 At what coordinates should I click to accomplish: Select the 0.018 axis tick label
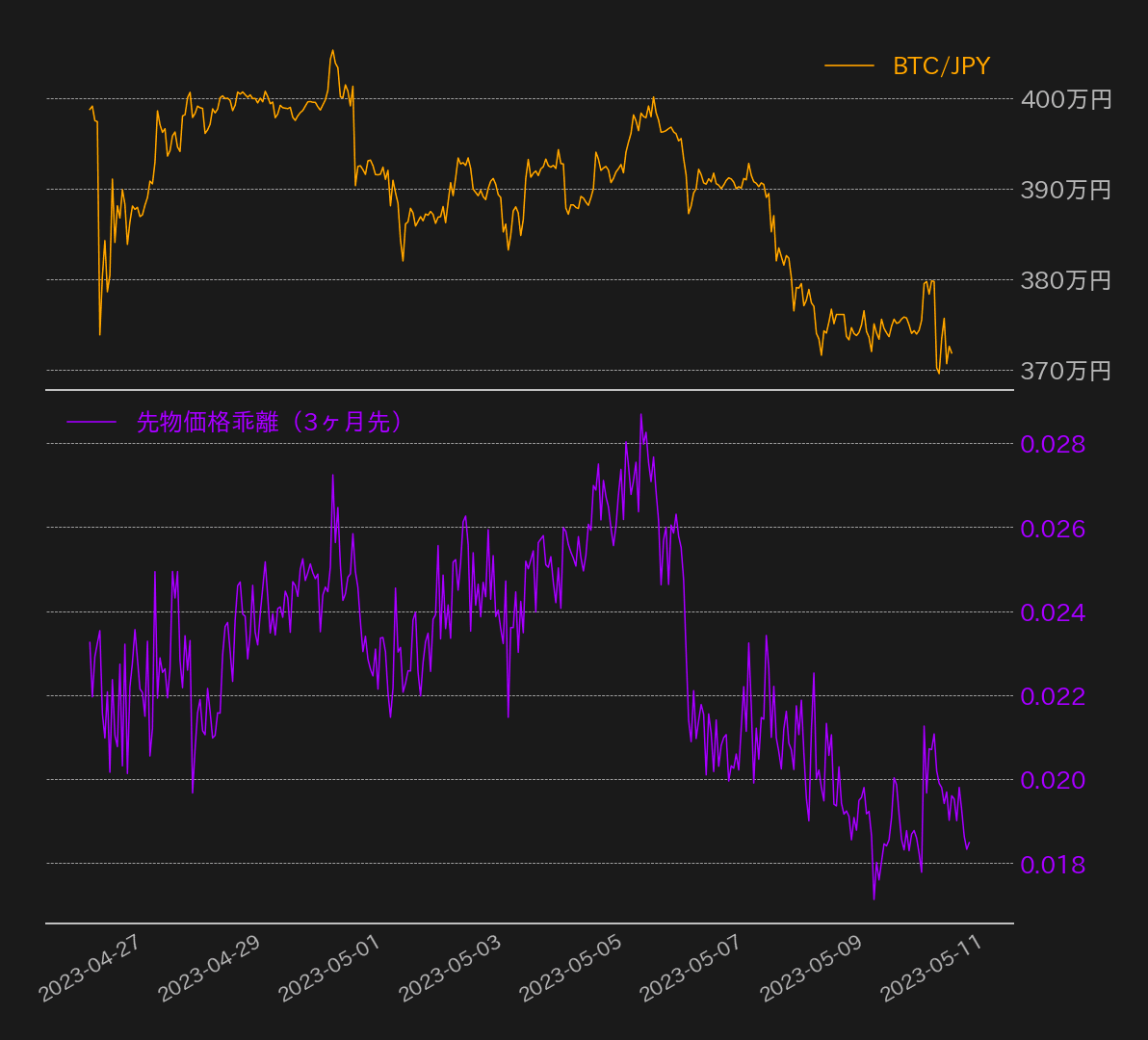(x=1053, y=865)
